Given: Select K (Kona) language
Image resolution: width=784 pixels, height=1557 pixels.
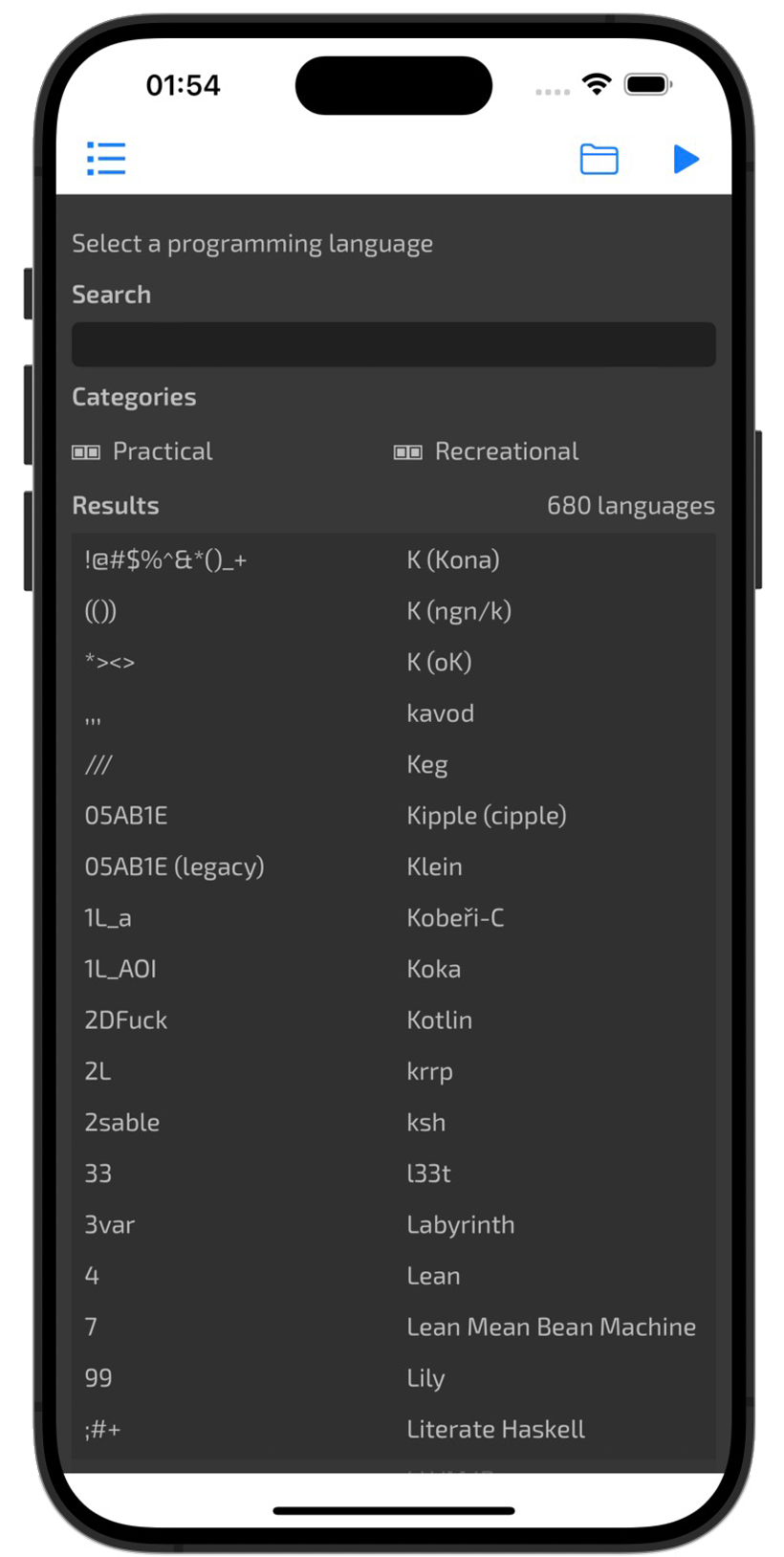Looking at the screenshot, I should [x=453, y=559].
